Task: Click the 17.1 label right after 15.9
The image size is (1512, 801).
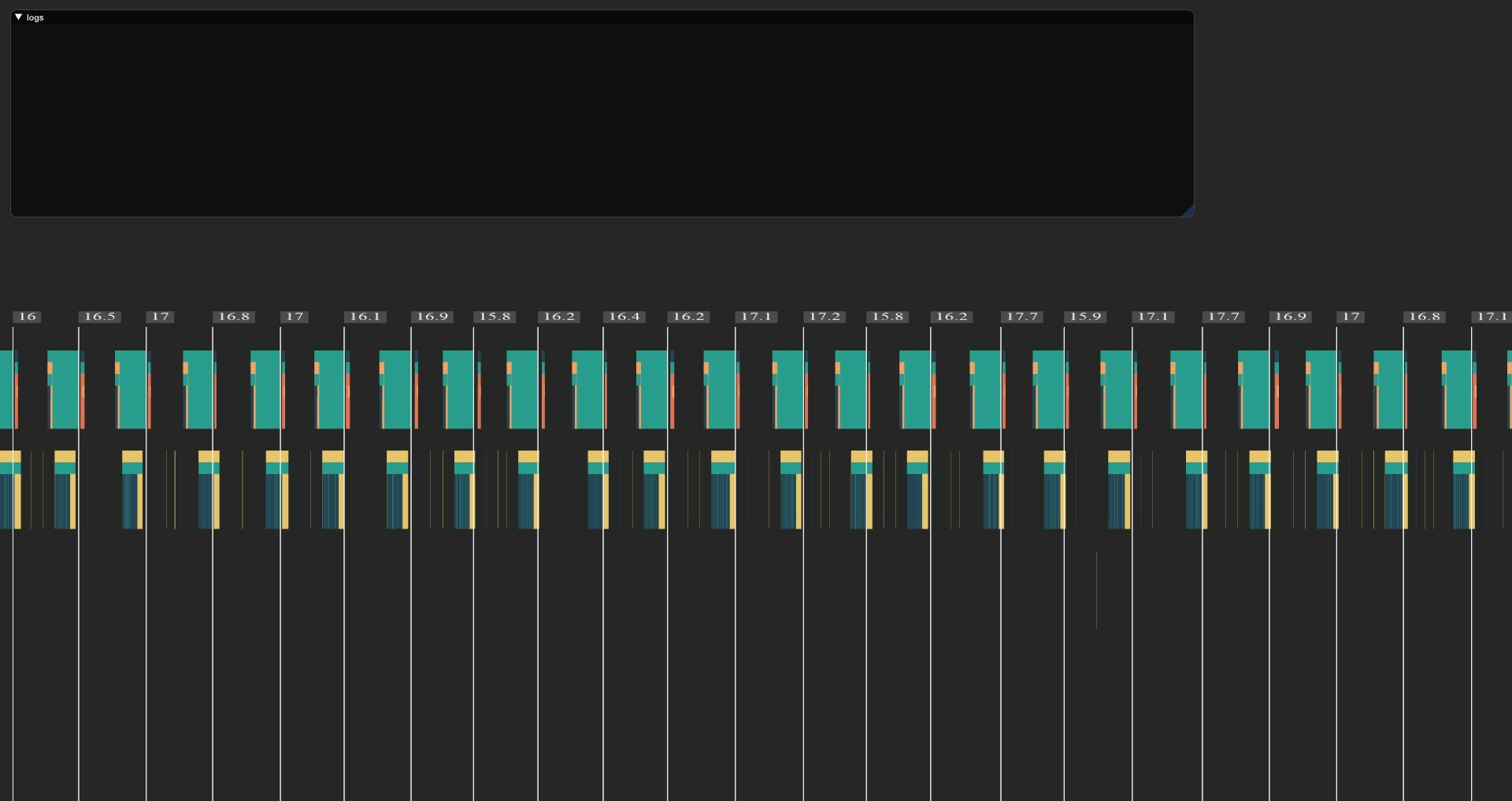Action: 1154,317
